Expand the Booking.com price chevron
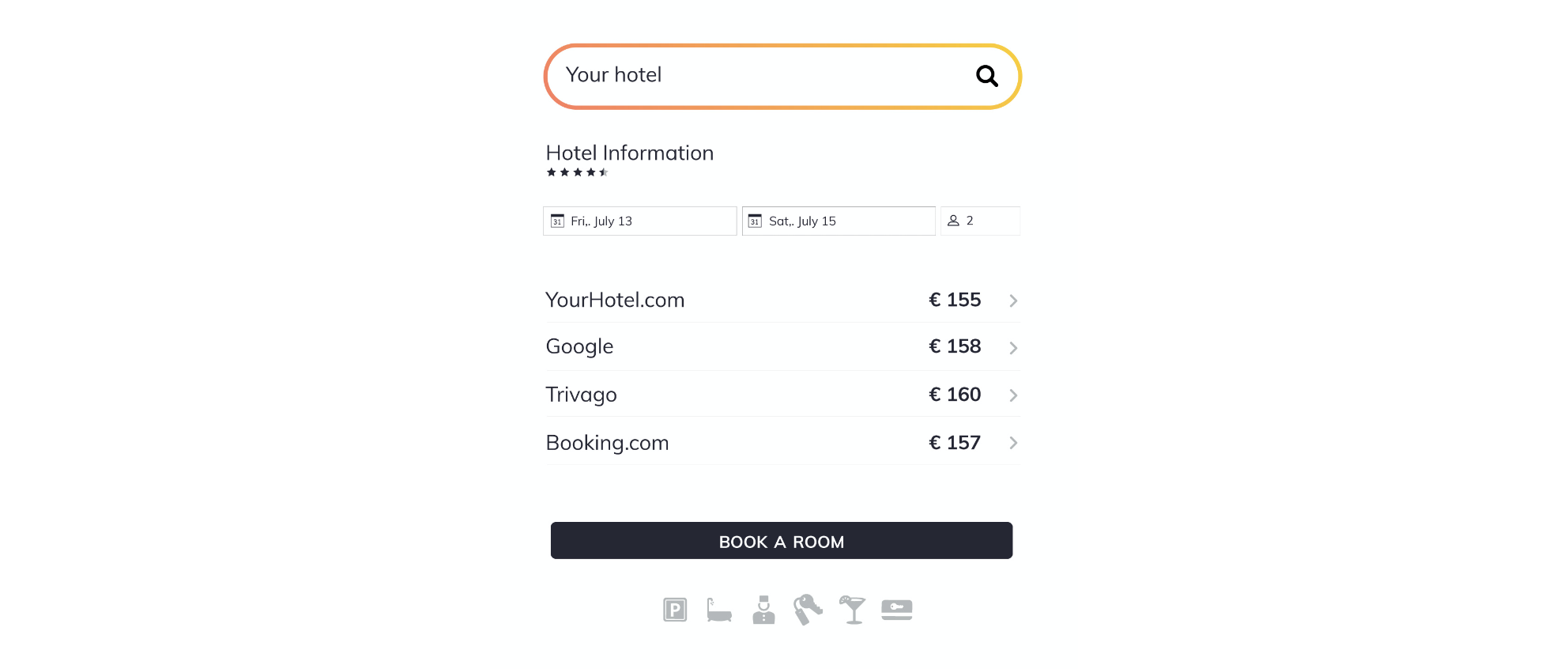 tap(1013, 443)
